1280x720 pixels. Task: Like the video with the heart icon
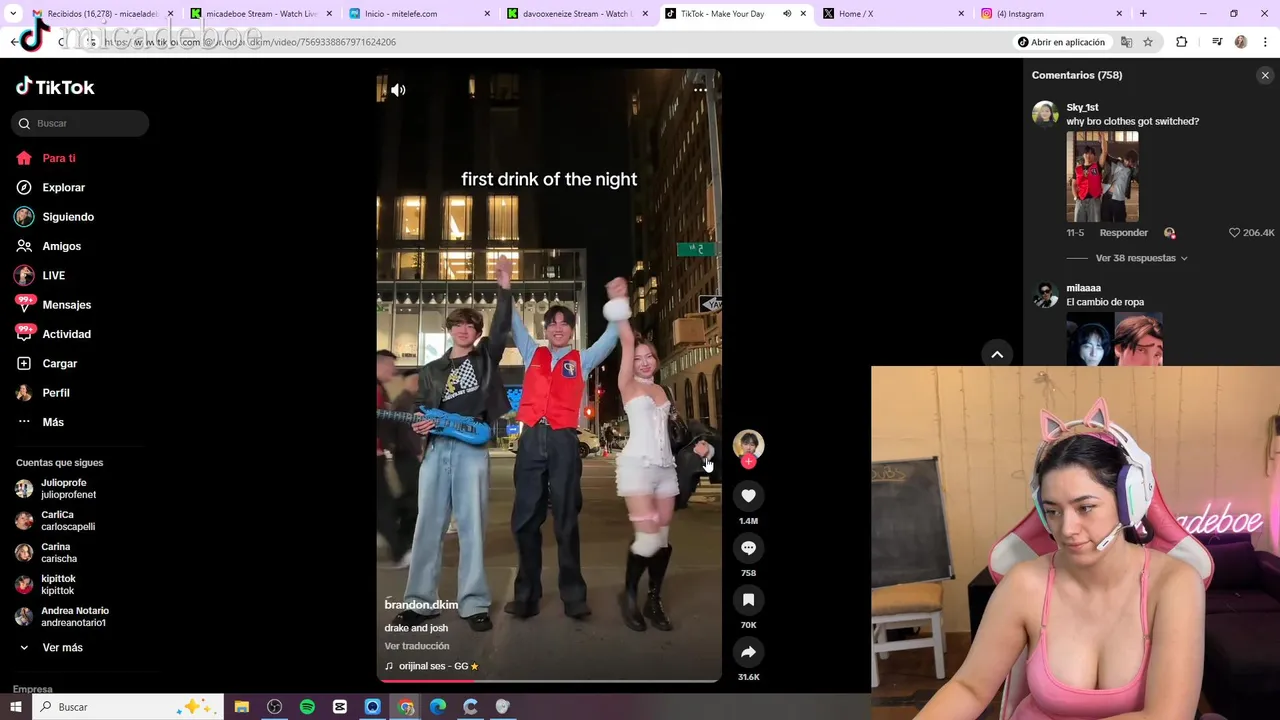coord(748,495)
